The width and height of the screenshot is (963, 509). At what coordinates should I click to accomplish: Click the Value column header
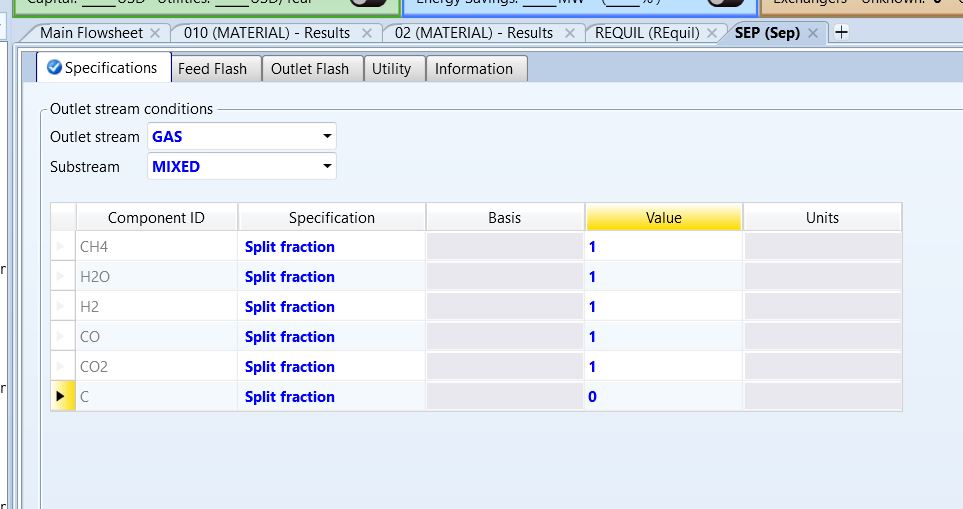coord(664,218)
